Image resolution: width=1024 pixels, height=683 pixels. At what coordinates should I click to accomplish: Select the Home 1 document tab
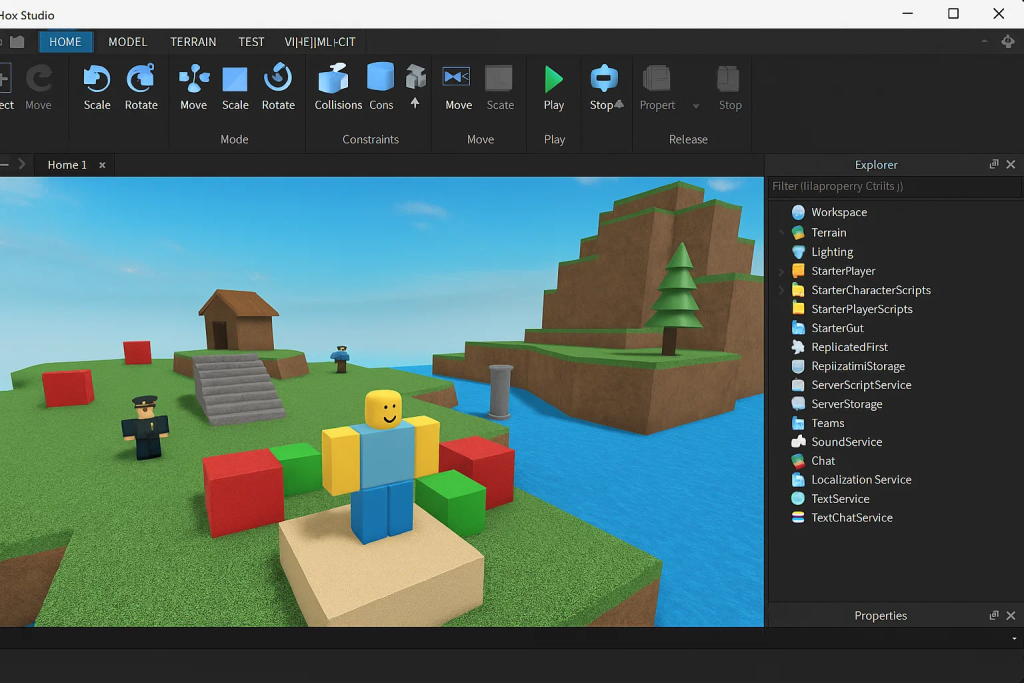pos(67,165)
